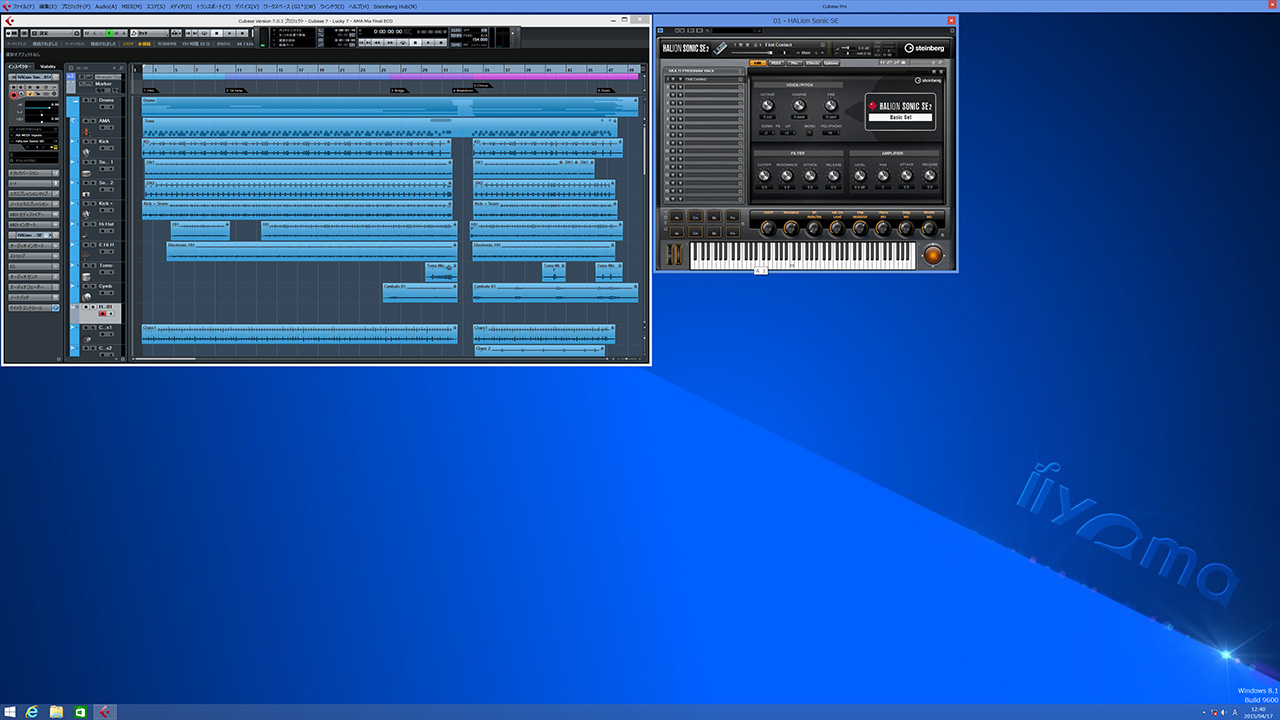Image resolution: width=1280 pixels, height=720 pixels.
Task: Open the MIDI(M) menu
Action: coord(132,6)
